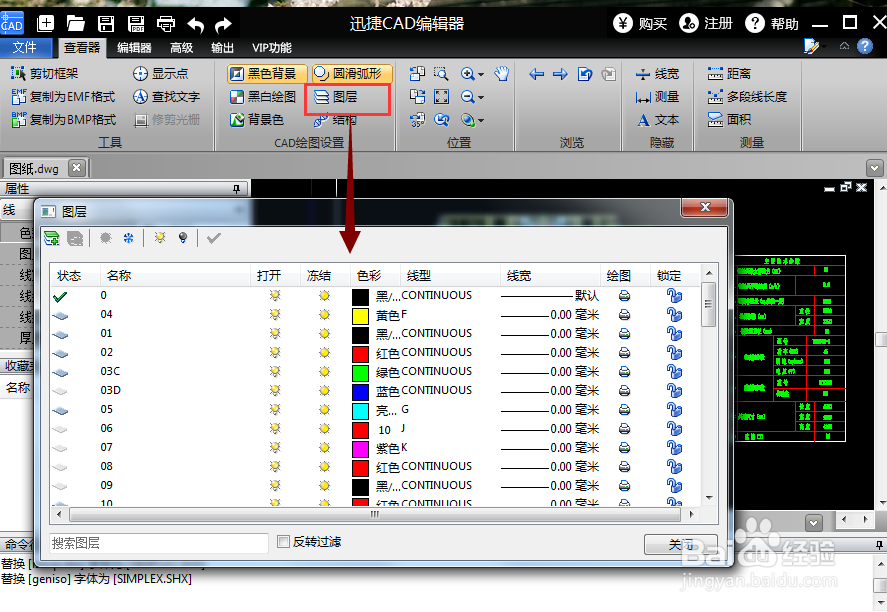Toggle 黑色背景 black background
The width and height of the screenshot is (887, 612).
[266, 74]
